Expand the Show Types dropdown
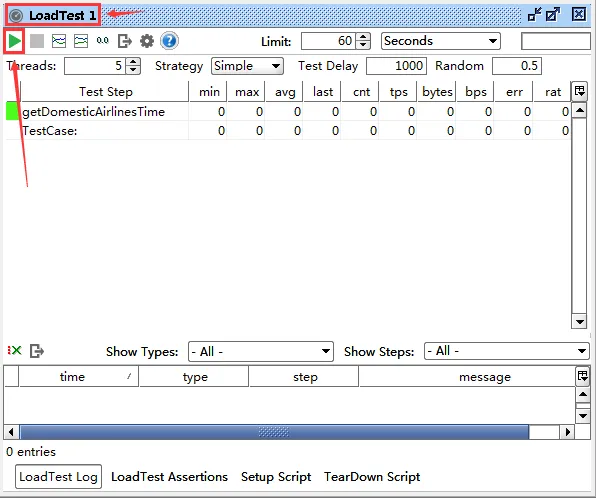 261,351
